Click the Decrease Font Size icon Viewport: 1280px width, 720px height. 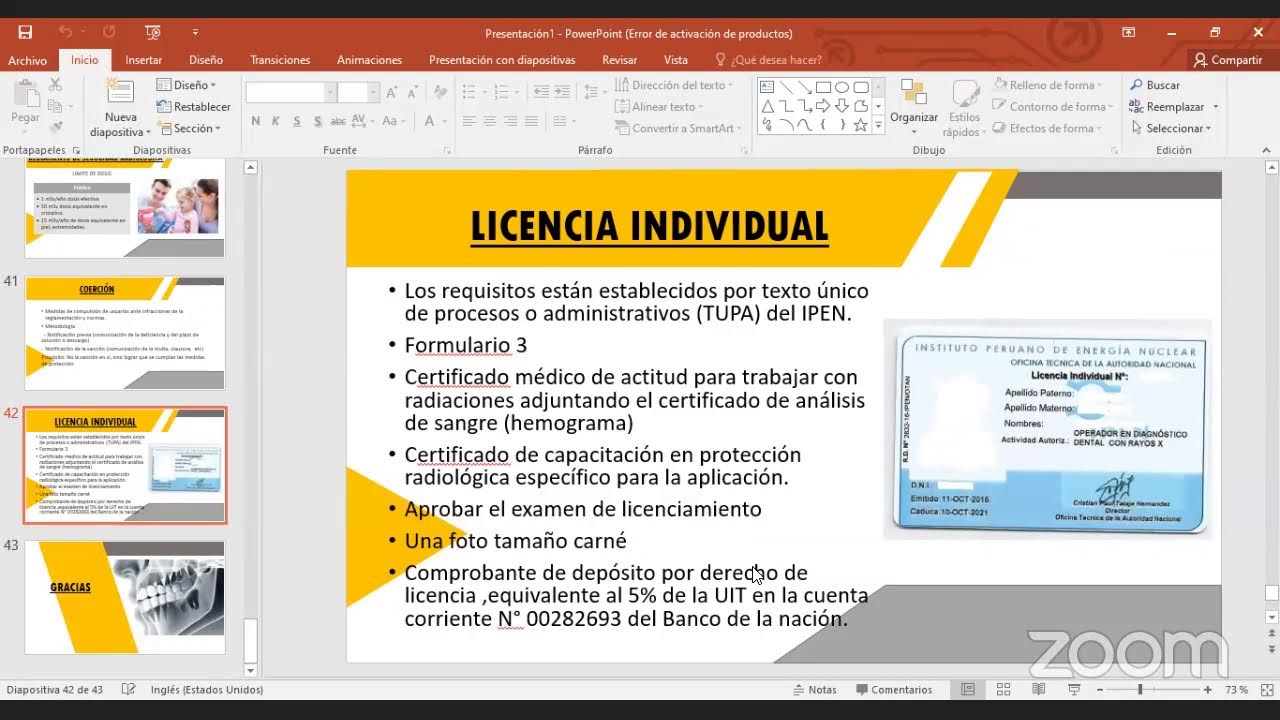[414, 92]
